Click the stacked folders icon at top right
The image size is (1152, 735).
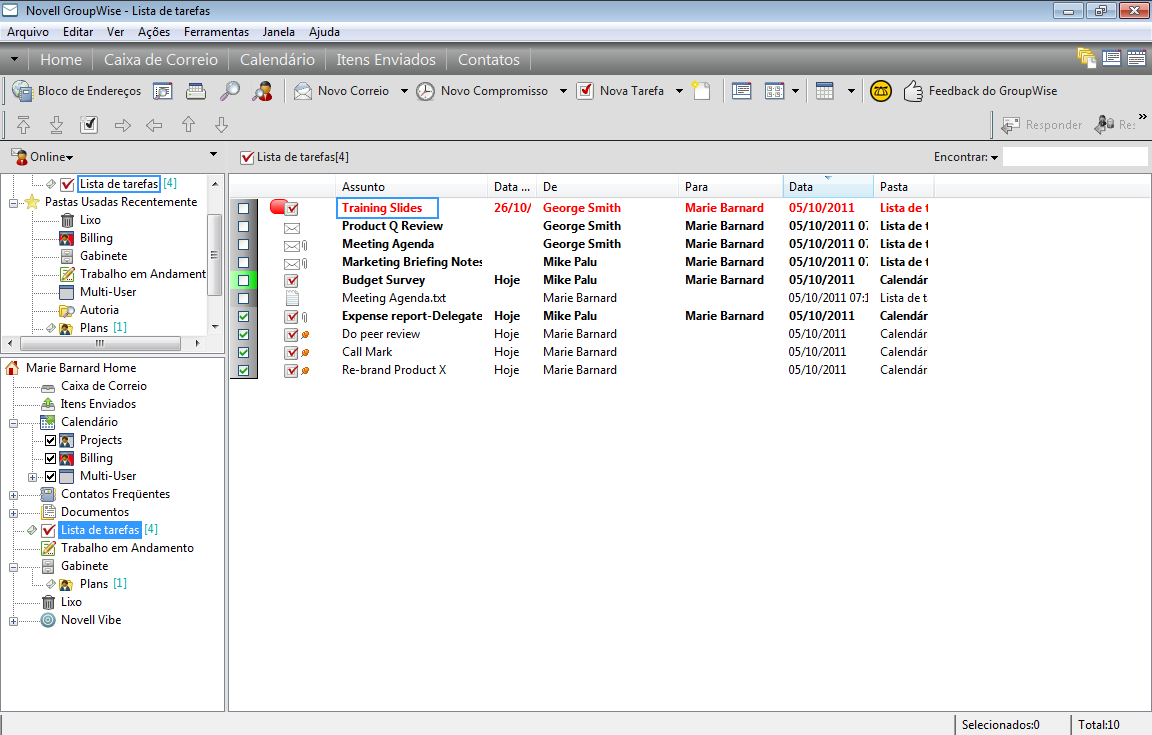tap(1087, 58)
